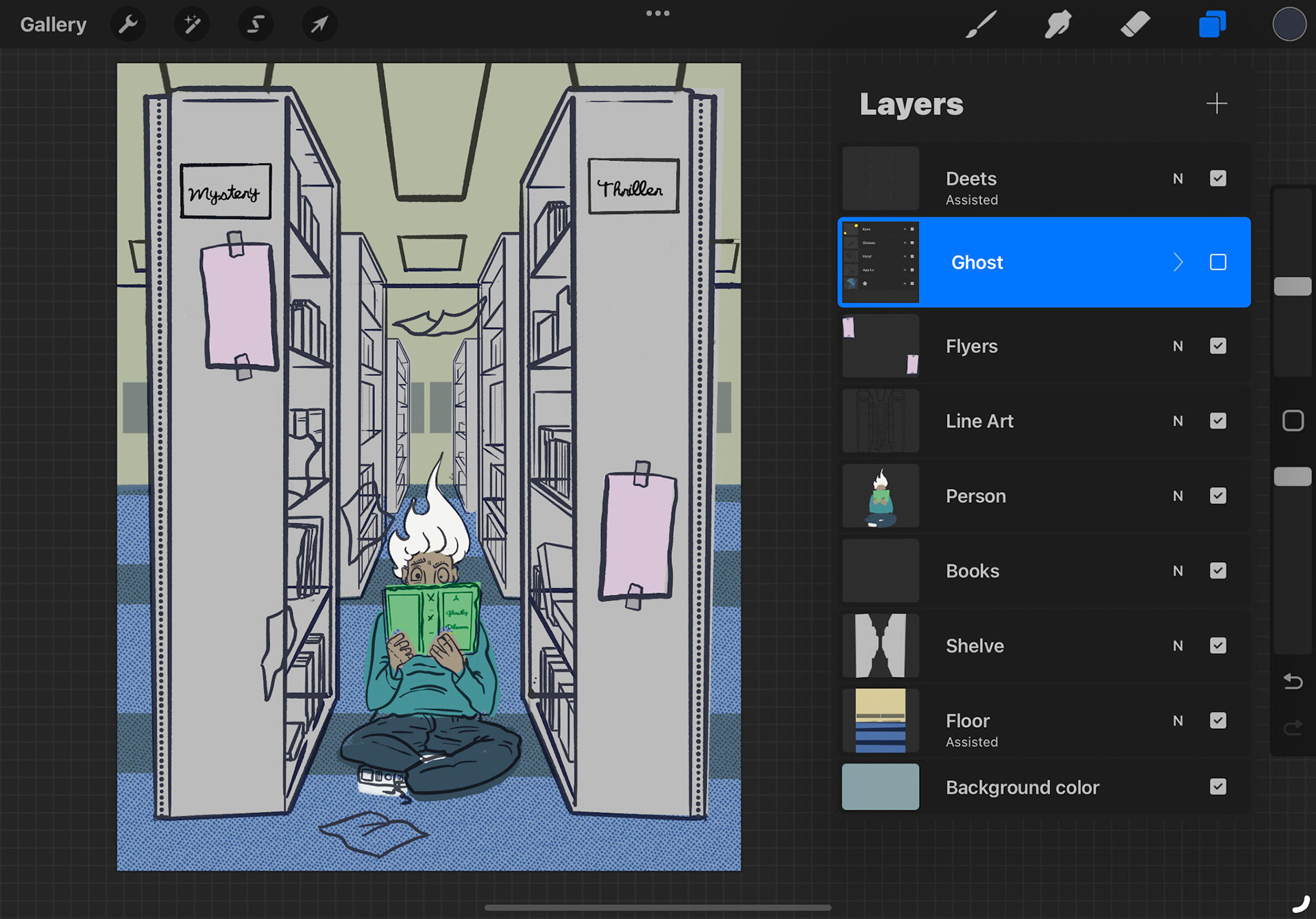Expand the Ghost group chevron
The image size is (1316, 919).
click(1178, 262)
